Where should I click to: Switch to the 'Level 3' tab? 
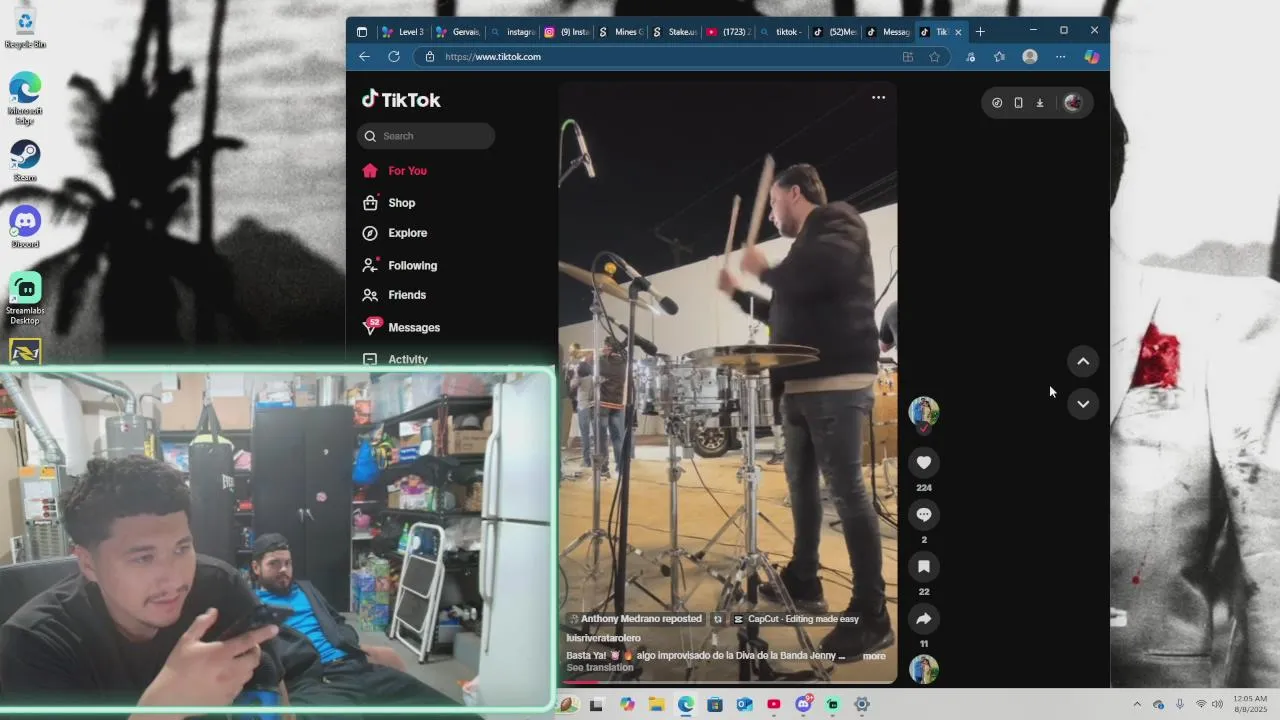coord(403,32)
